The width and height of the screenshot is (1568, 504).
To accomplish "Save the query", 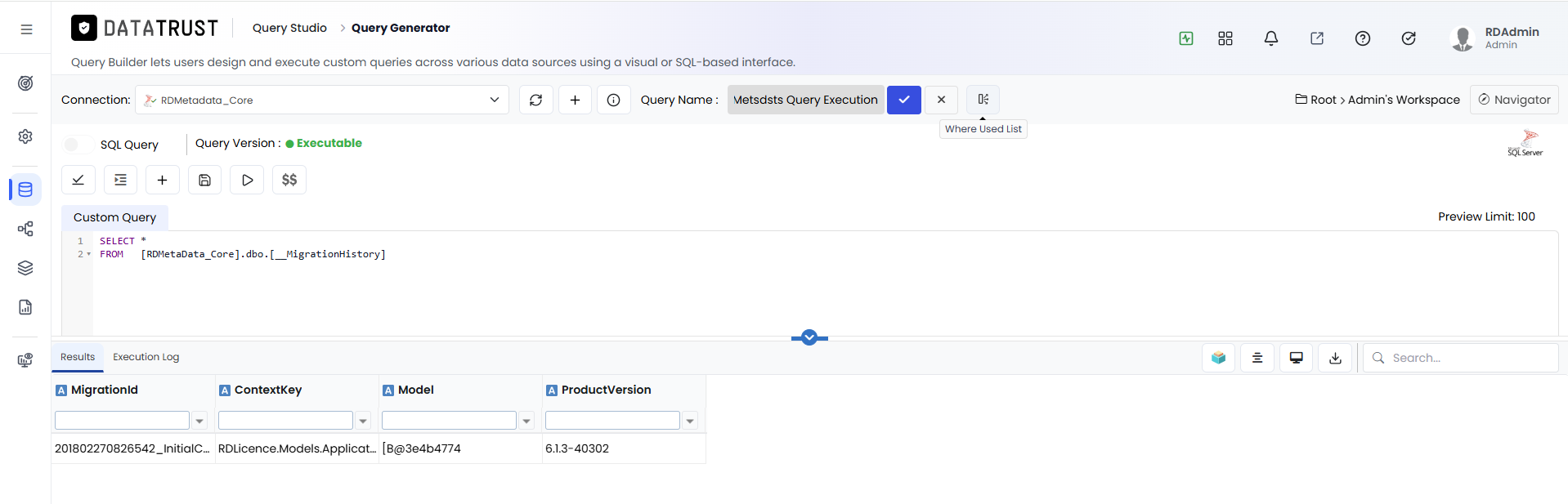I will 205,180.
